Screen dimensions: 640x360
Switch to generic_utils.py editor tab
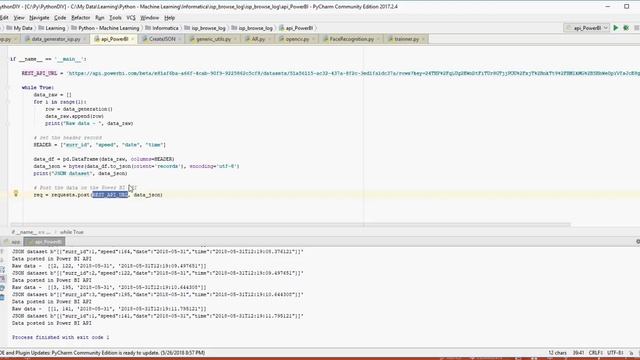coord(213,39)
